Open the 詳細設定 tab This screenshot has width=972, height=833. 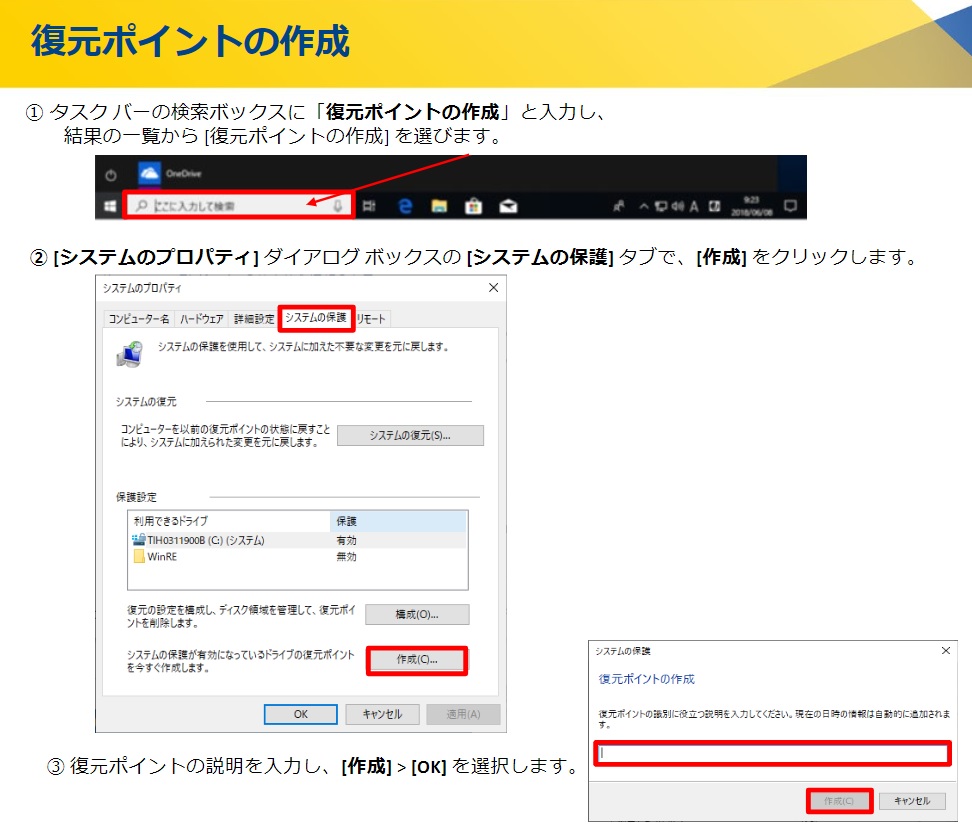(x=254, y=319)
